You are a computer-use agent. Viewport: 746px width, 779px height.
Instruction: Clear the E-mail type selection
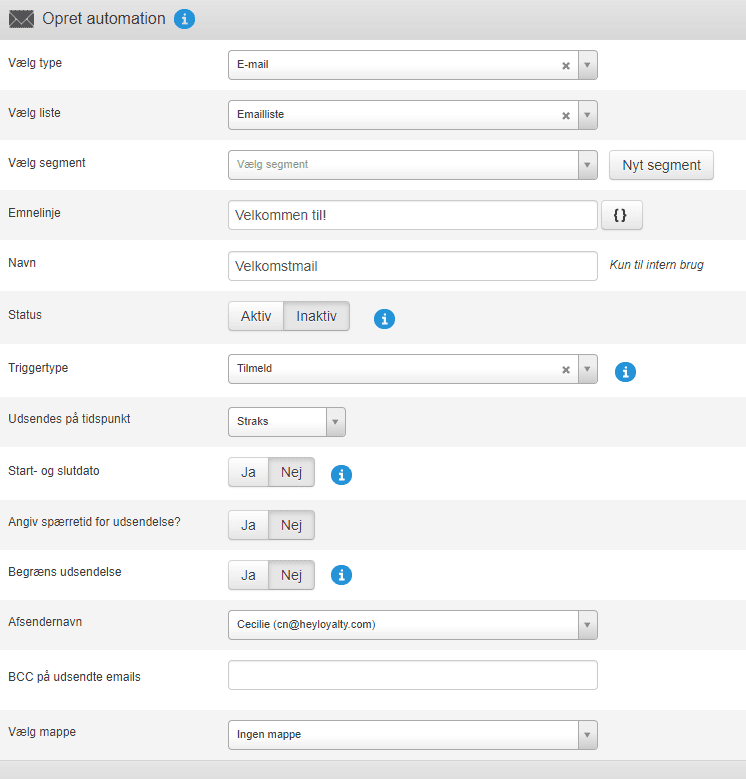point(565,65)
